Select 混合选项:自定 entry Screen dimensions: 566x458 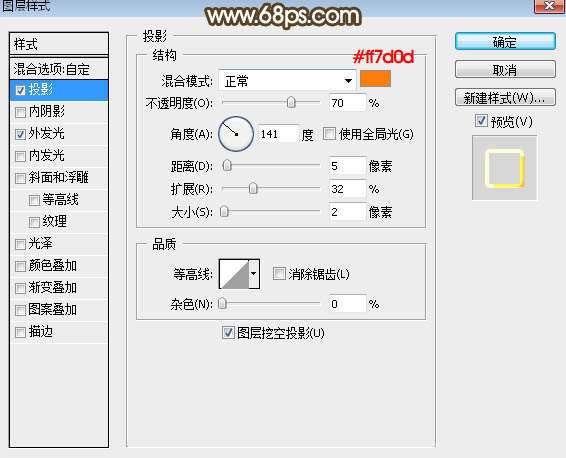tap(59, 69)
